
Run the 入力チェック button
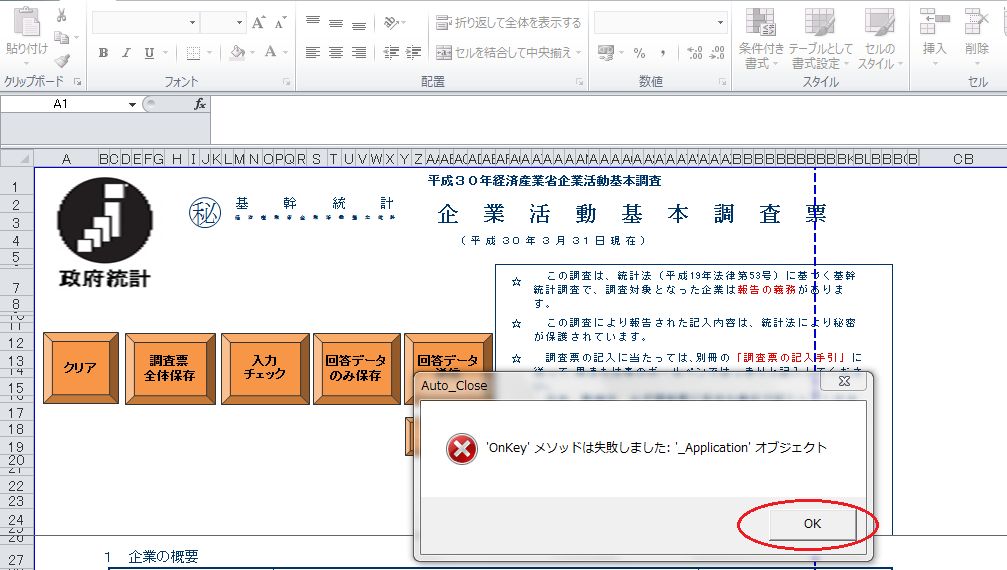click(x=265, y=369)
